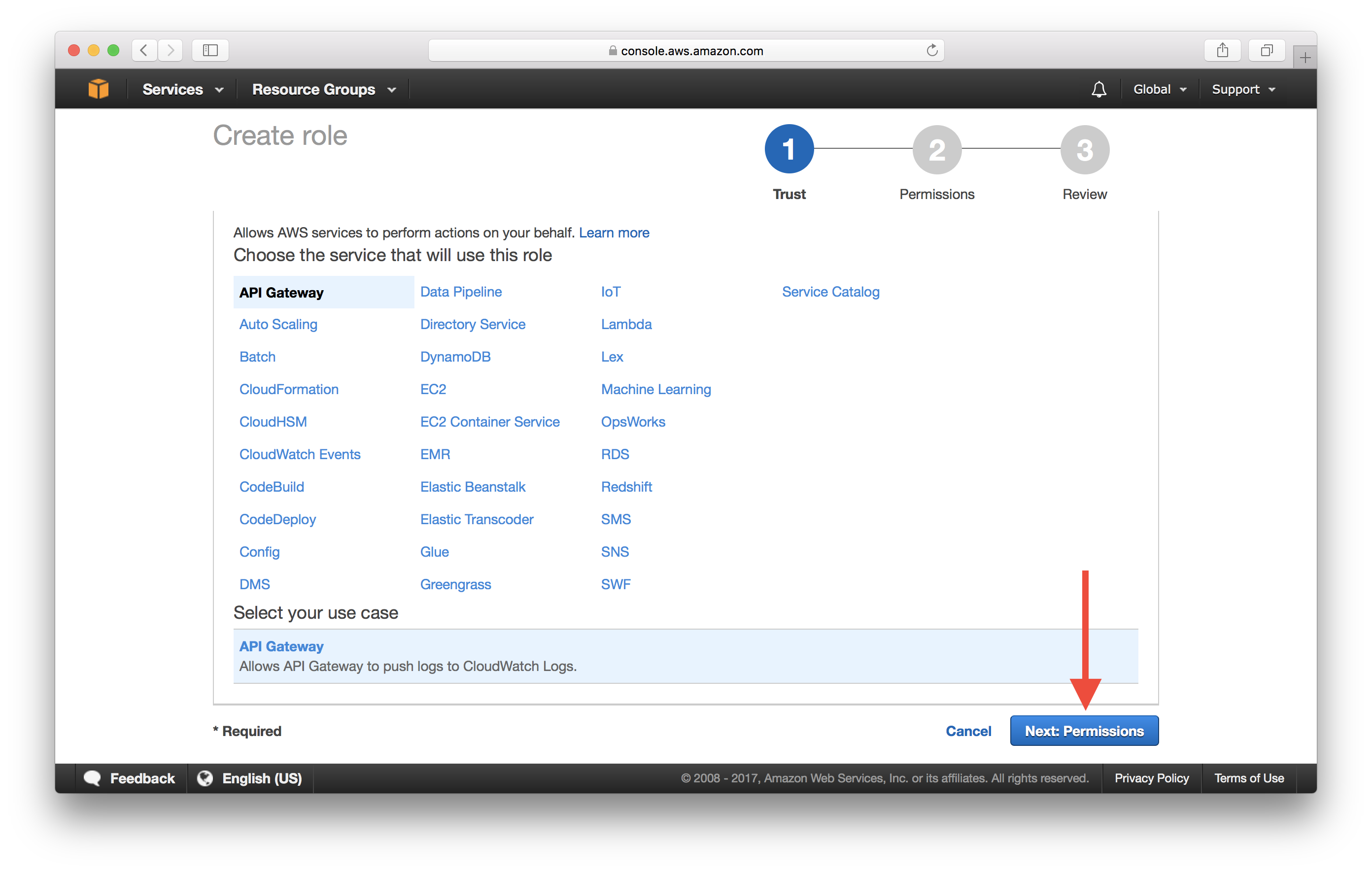Click the AWS logo icon
The image size is (1372, 872).
[x=99, y=89]
